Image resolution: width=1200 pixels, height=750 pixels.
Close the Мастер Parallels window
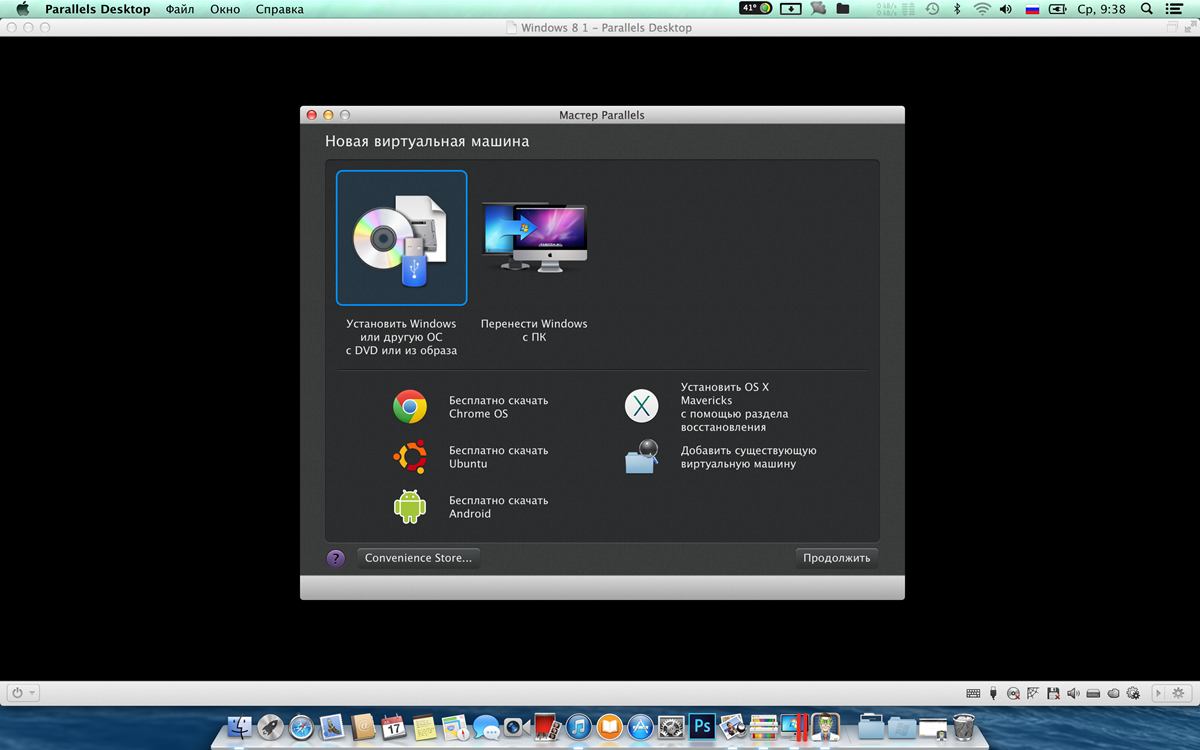point(312,115)
